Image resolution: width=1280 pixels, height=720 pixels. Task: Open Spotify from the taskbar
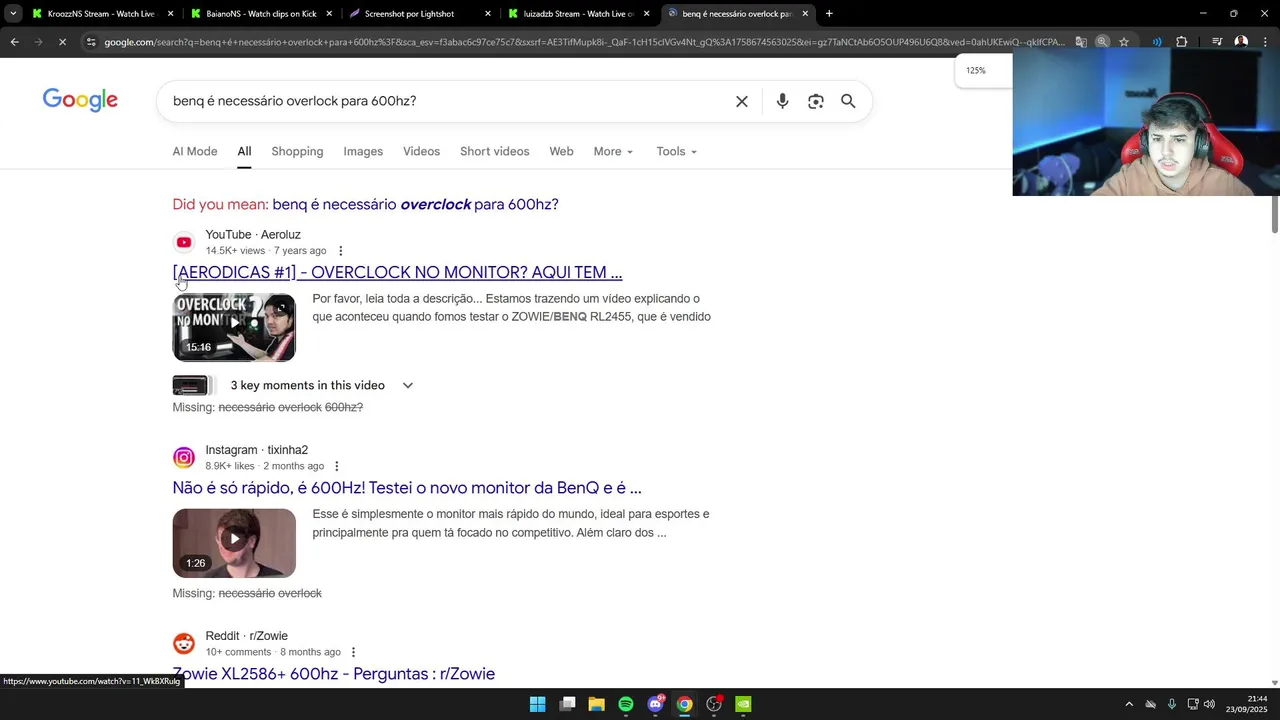pyautogui.click(x=626, y=704)
